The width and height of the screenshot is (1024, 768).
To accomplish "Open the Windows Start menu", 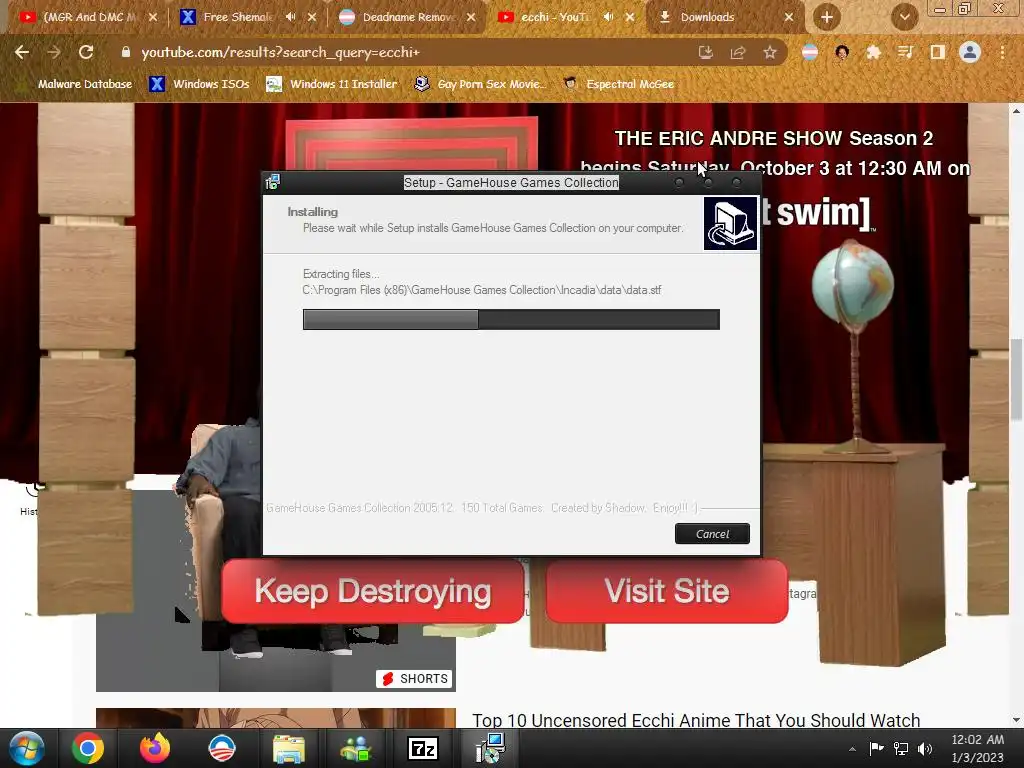I will click(x=27, y=748).
